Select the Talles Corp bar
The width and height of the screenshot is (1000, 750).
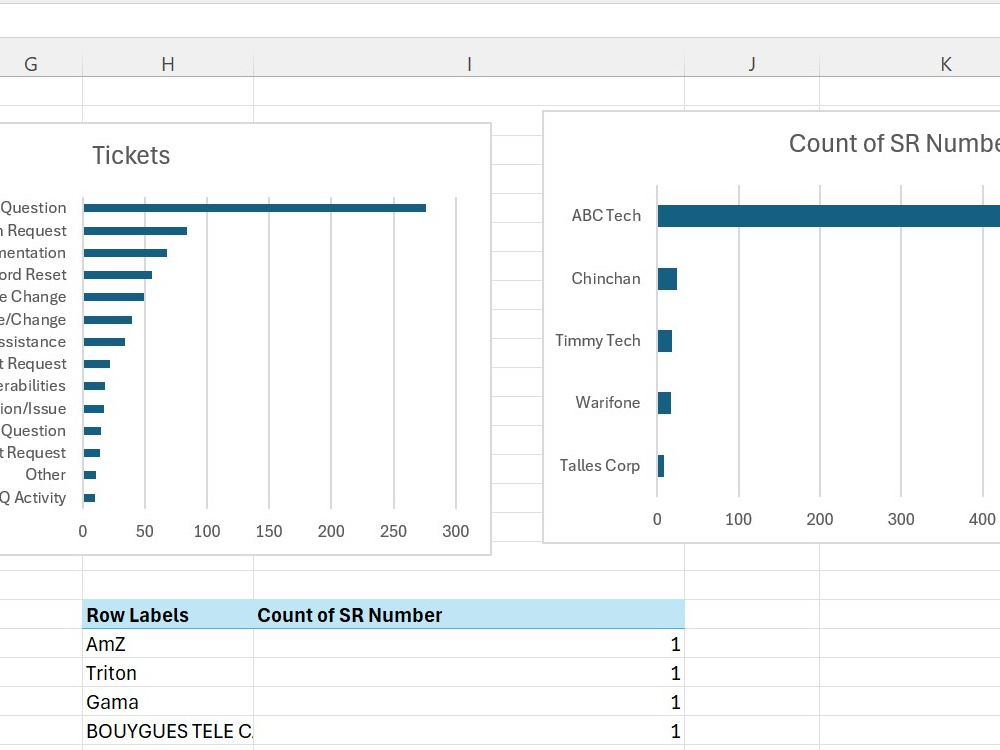659,465
